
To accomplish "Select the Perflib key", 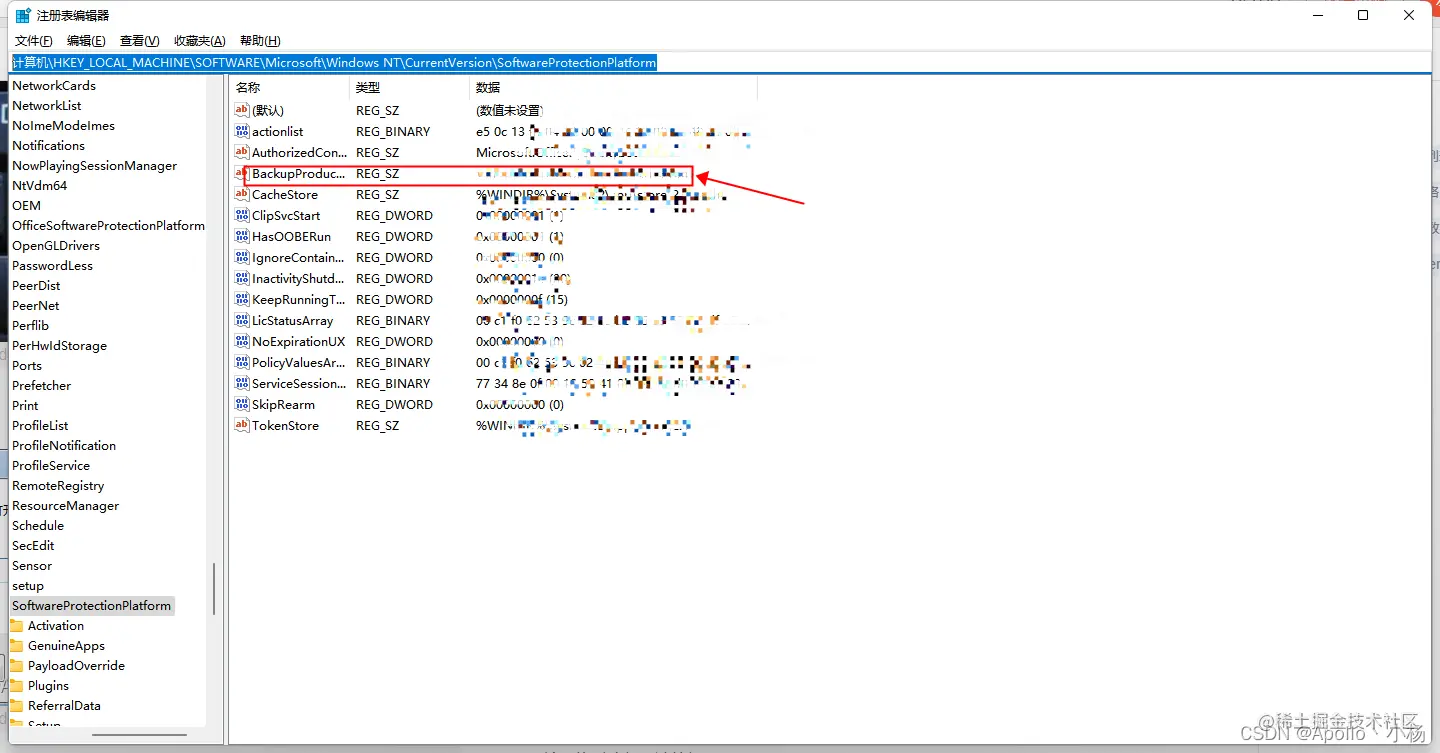I will [30, 325].
